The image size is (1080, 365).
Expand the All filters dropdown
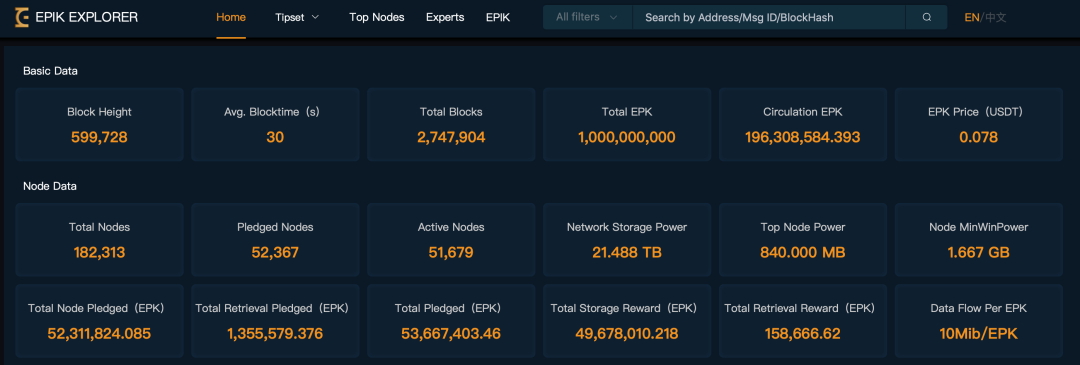(x=588, y=17)
